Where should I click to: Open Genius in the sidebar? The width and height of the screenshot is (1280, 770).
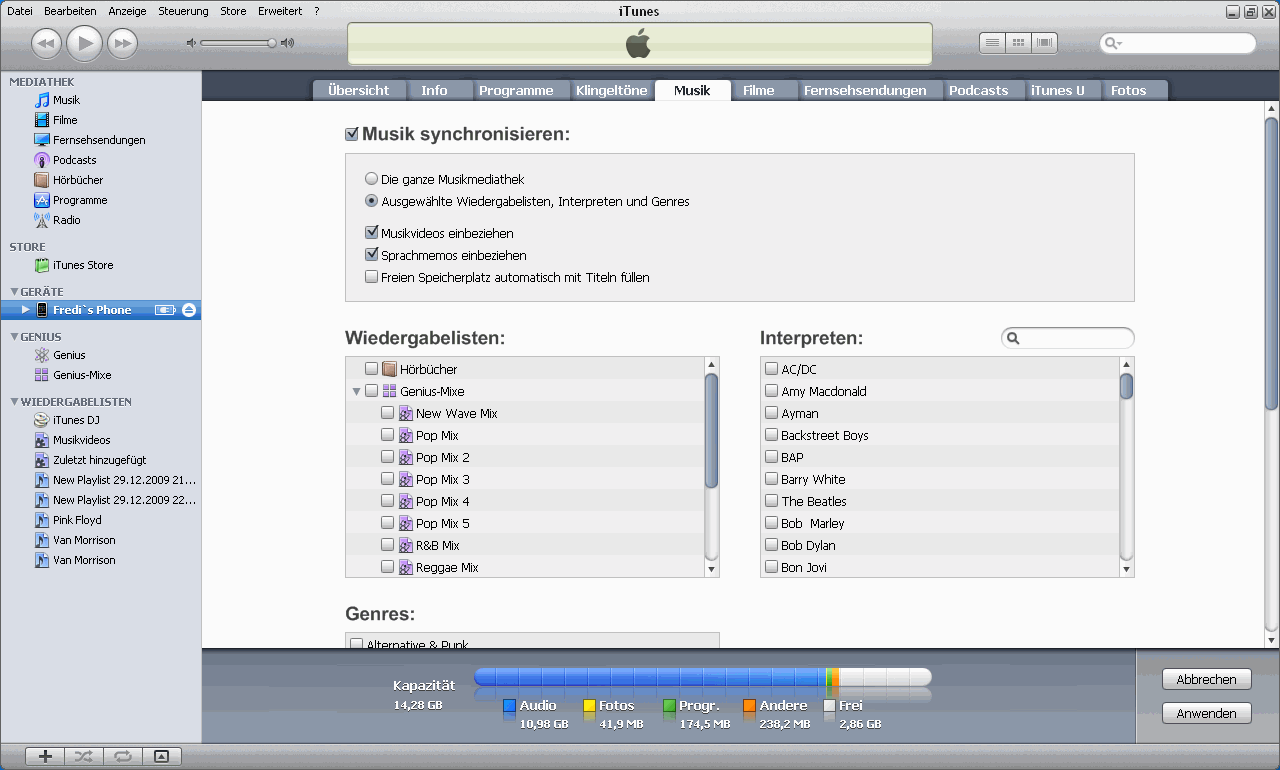pyautogui.click(x=69, y=355)
